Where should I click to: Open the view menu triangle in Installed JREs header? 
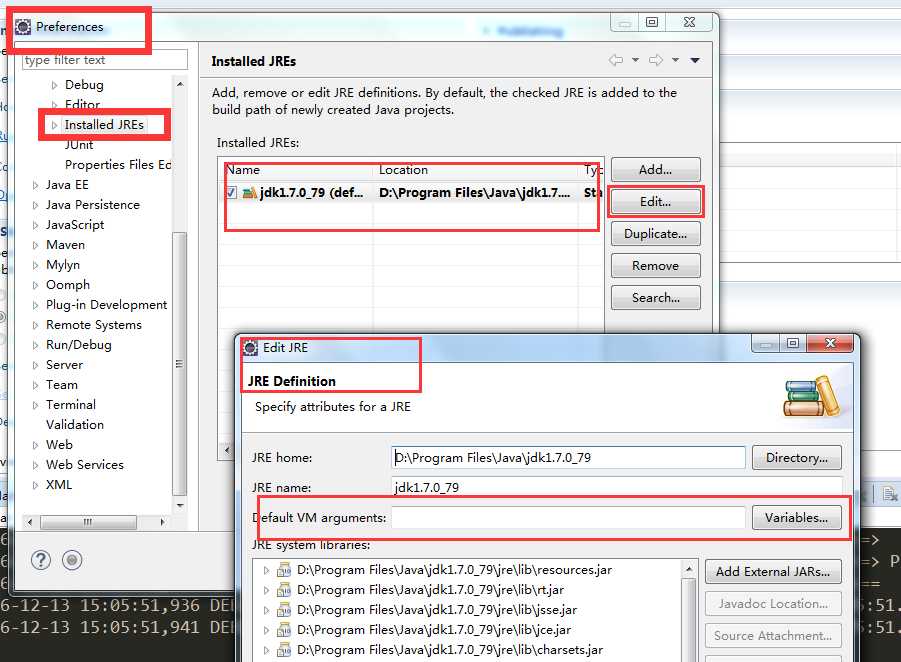point(695,60)
